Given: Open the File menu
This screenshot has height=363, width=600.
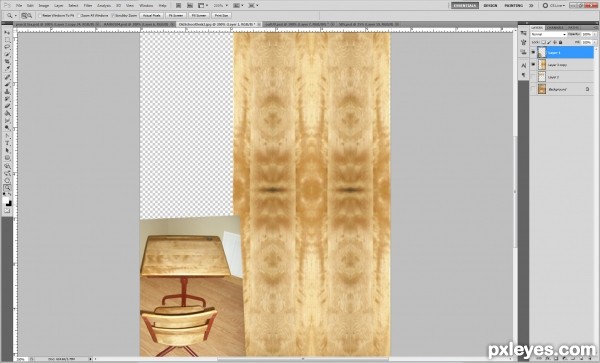Looking at the screenshot, I should 19,6.
